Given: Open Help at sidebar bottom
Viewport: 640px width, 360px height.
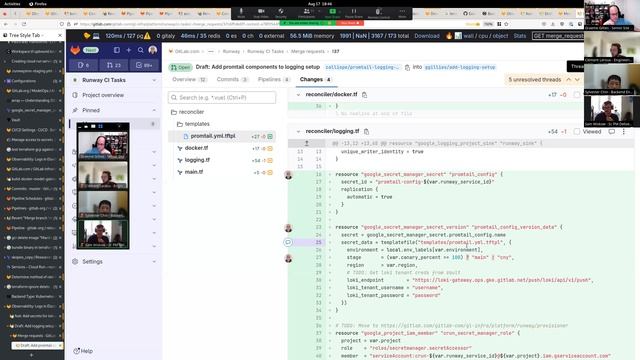Looking at the screenshot, I should coord(83,351).
